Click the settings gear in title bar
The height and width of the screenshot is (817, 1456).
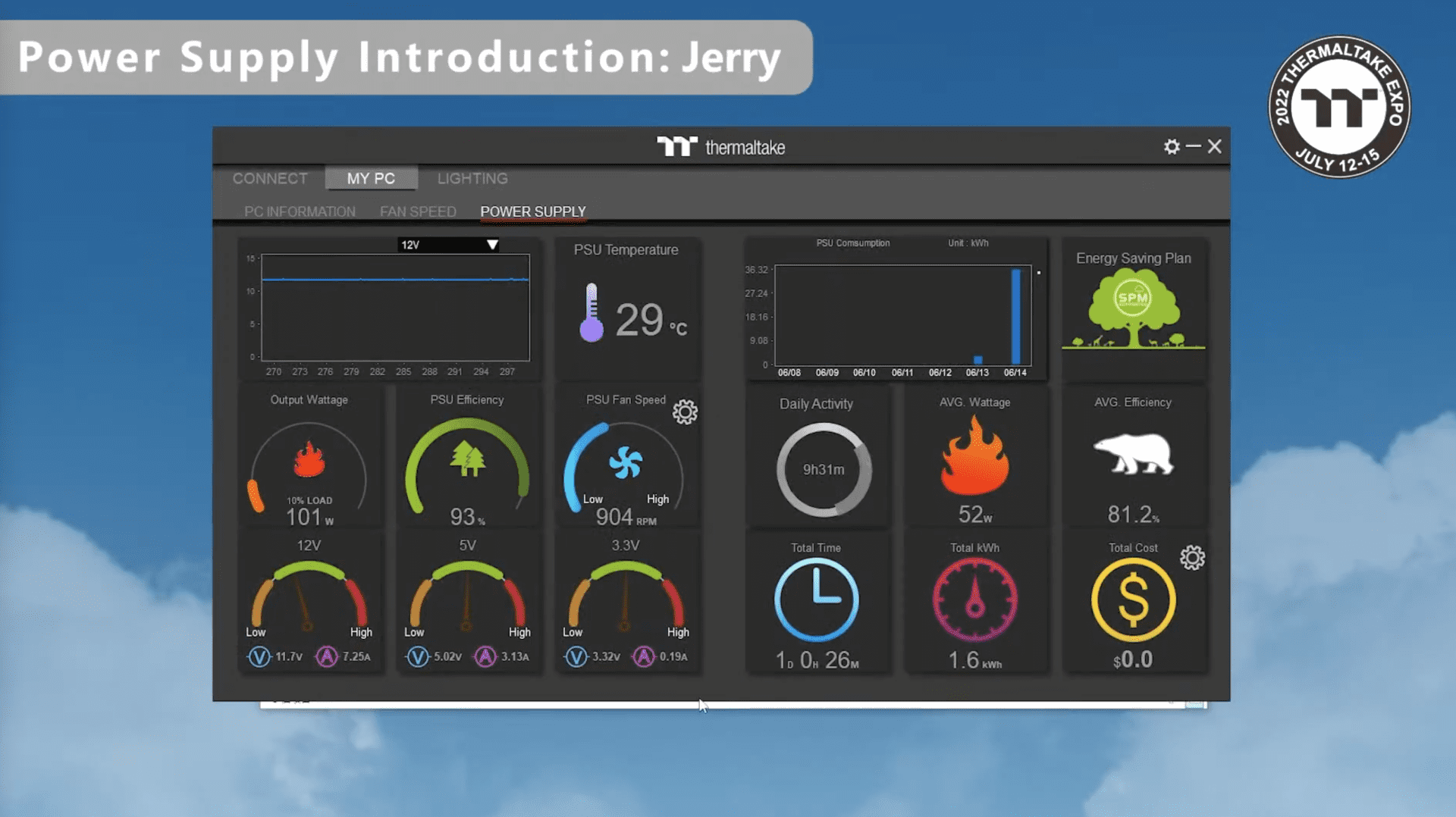[x=1172, y=146]
